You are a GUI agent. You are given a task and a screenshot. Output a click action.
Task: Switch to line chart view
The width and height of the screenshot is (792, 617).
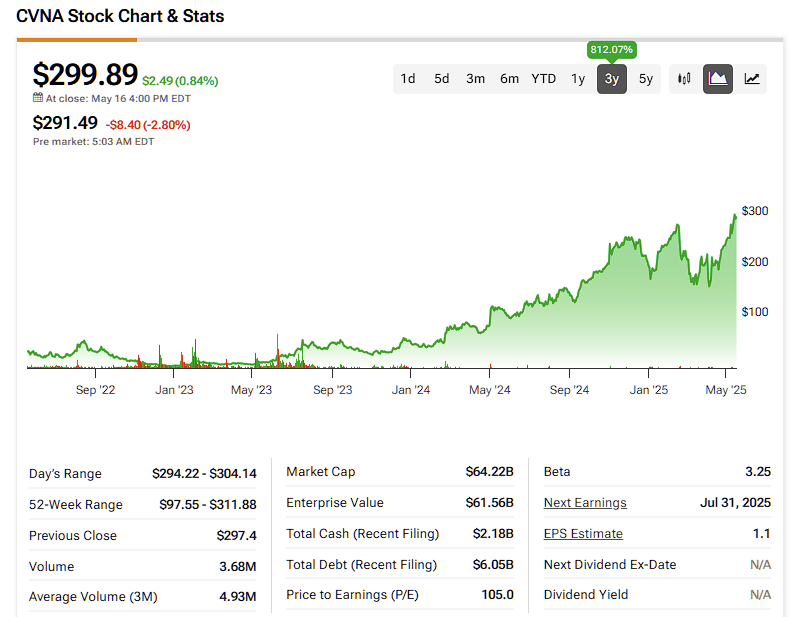(751, 79)
